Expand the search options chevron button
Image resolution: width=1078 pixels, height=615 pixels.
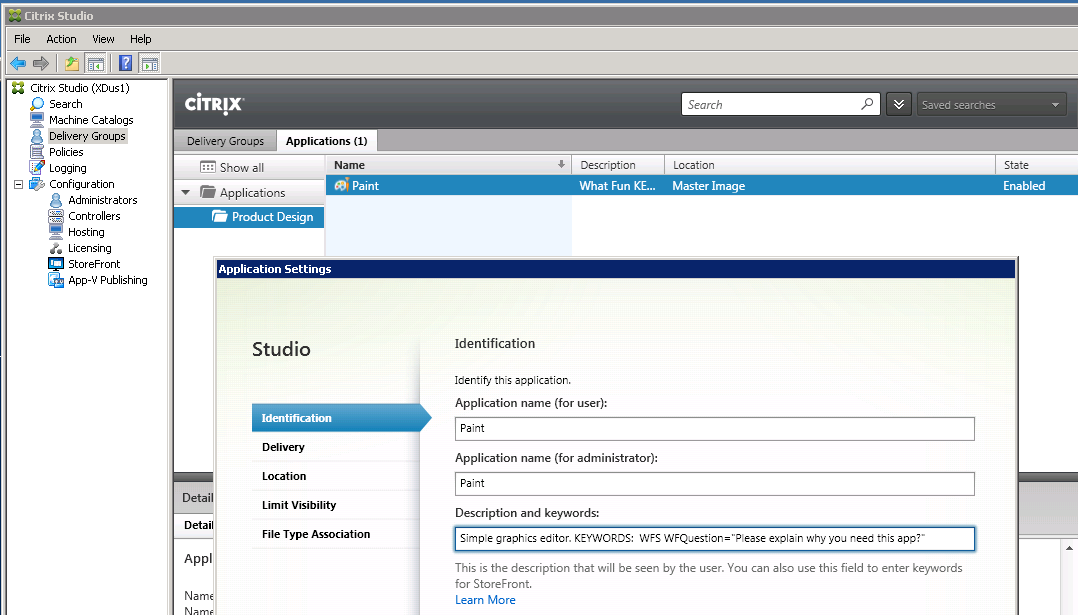tap(898, 105)
